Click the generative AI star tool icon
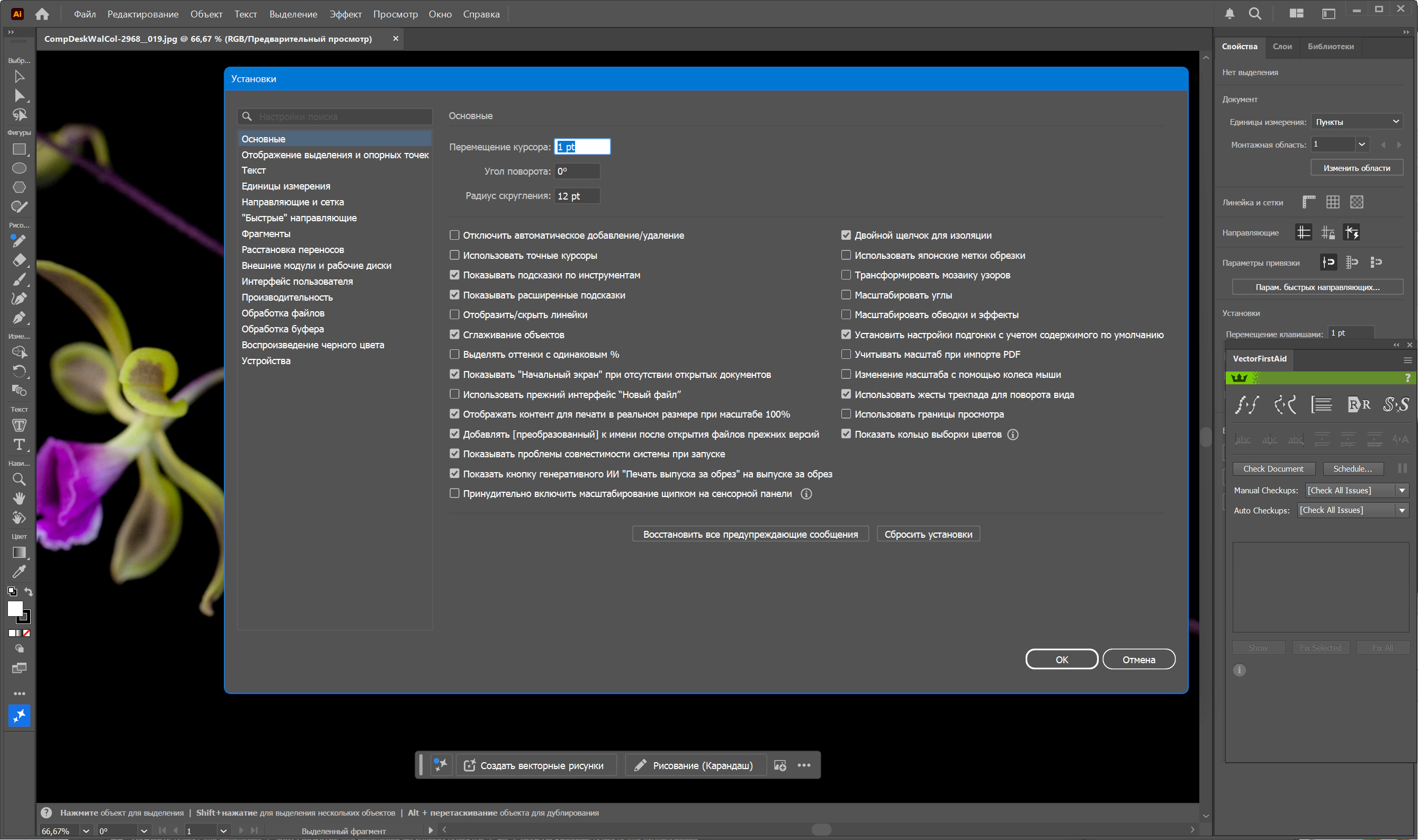This screenshot has width=1418, height=840. coord(19,716)
